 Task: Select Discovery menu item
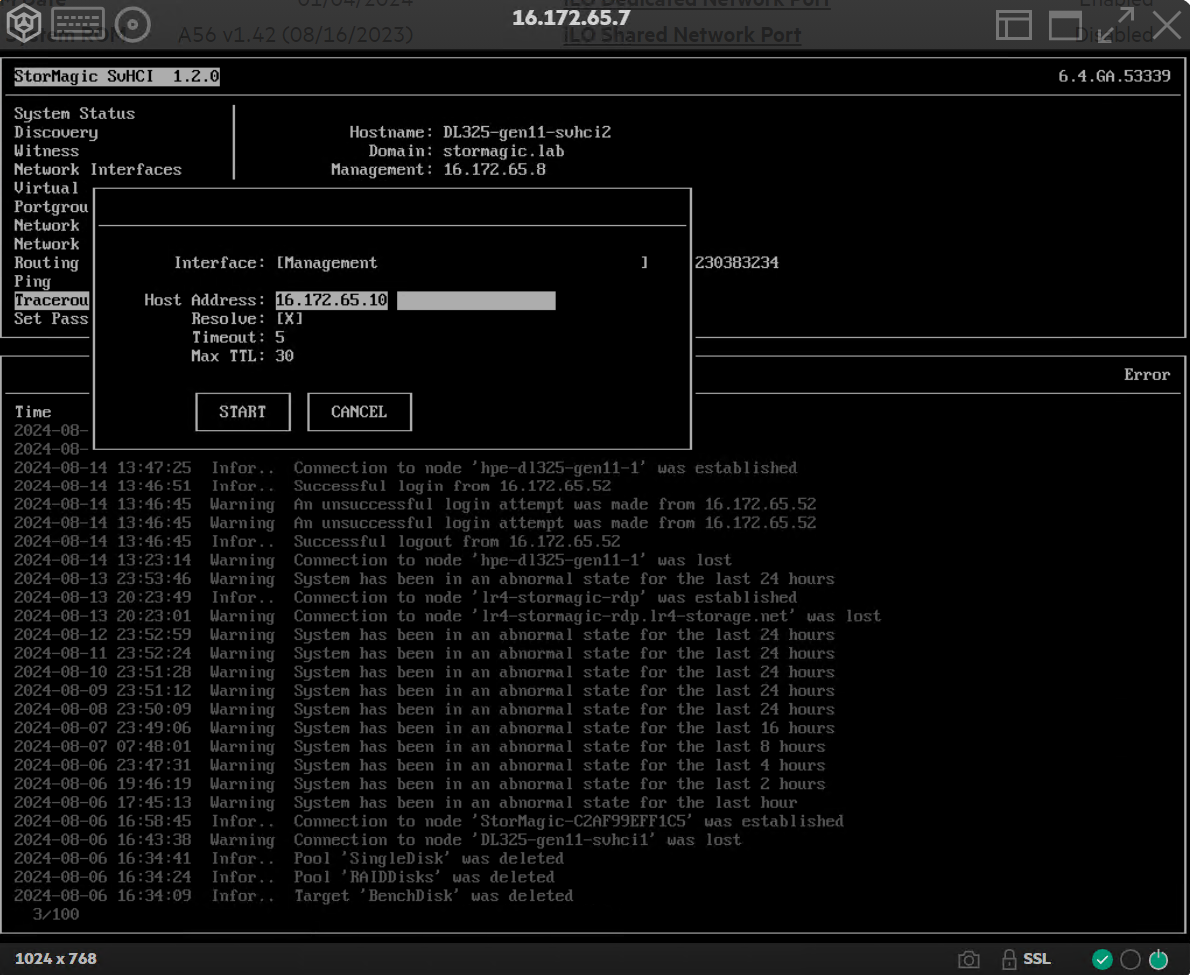coord(55,132)
